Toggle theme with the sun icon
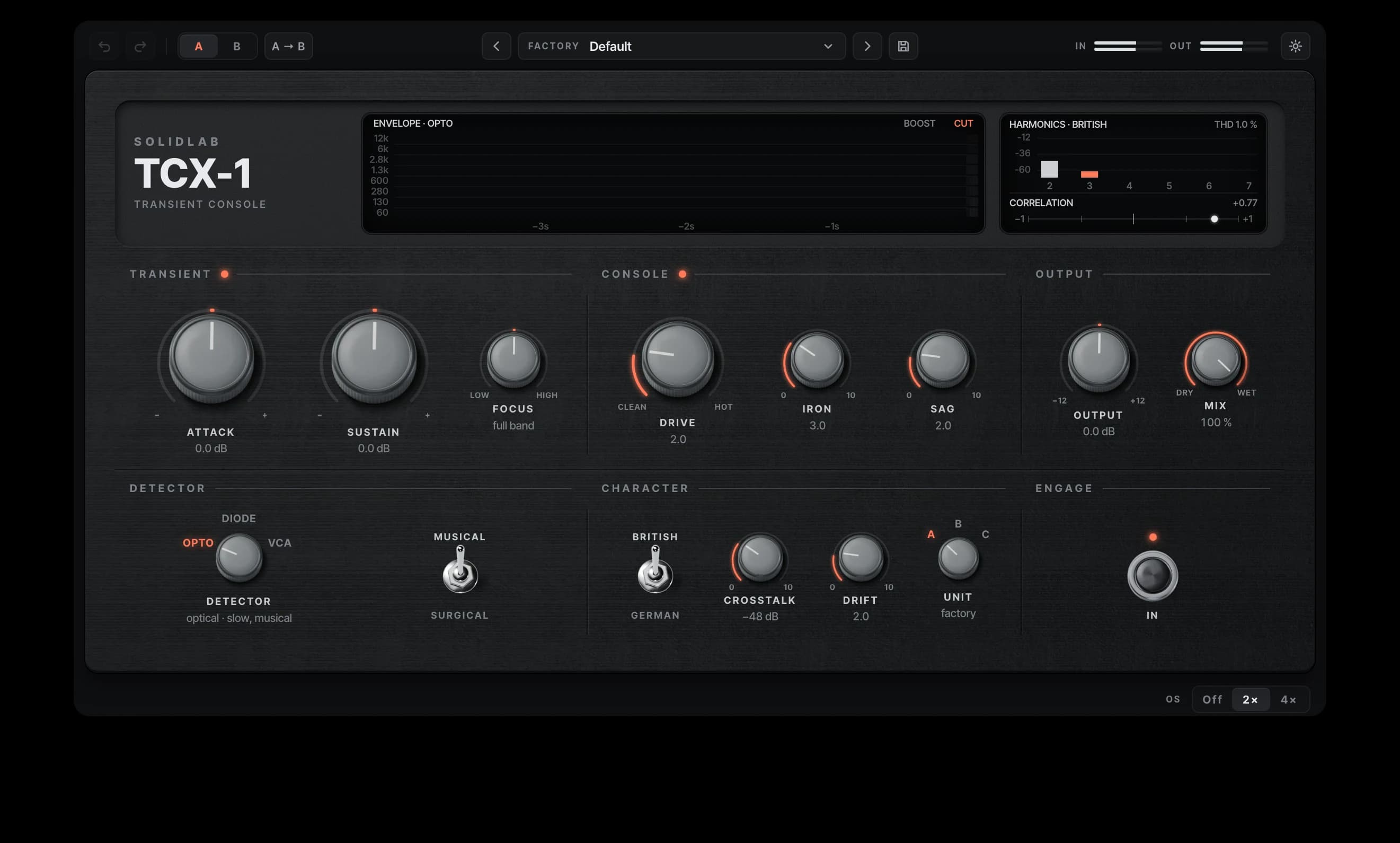The width and height of the screenshot is (1400, 843). point(1296,46)
